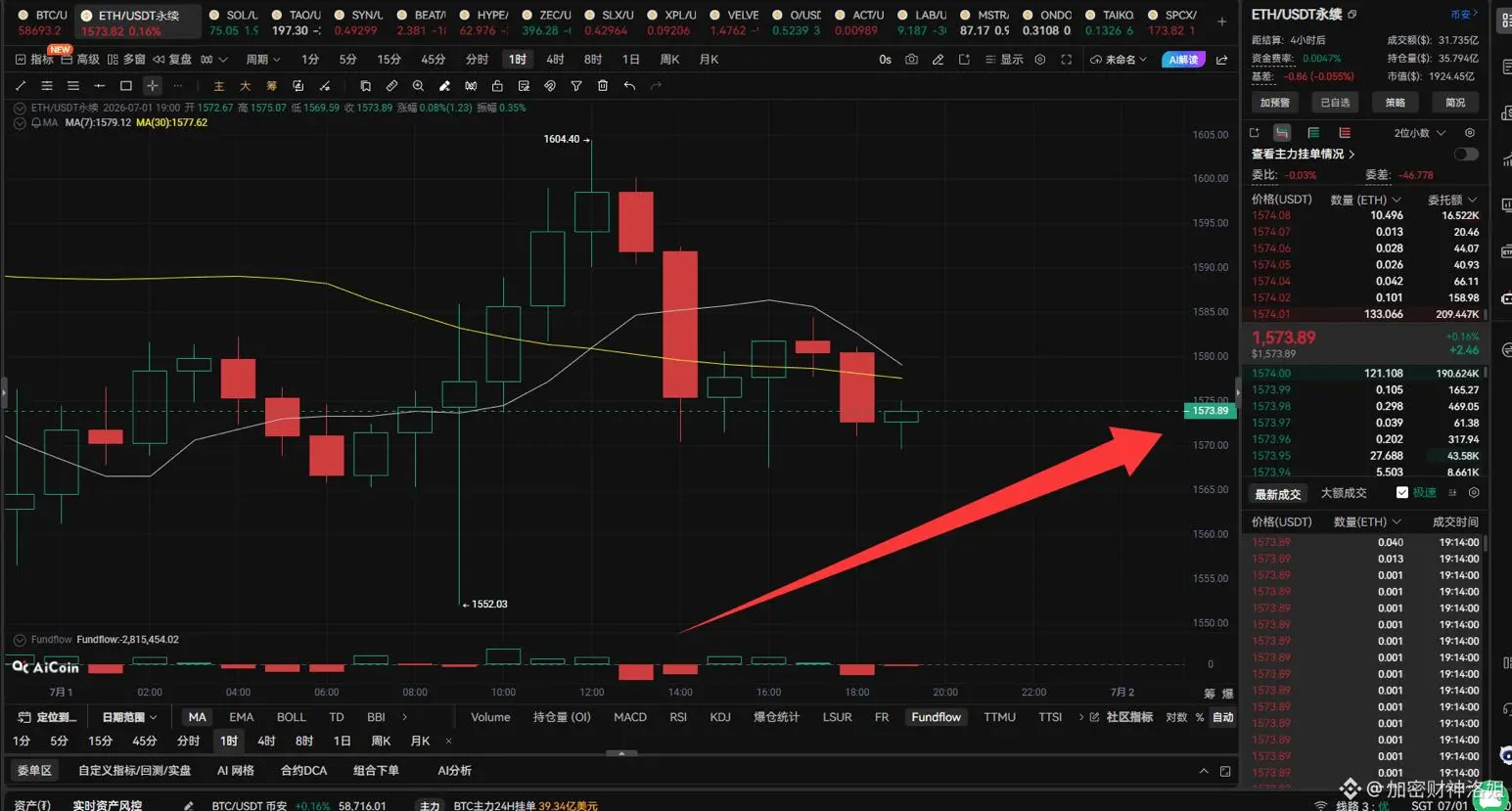Screen dimensions: 1512x811
Task: Open the AI 网格 tab
Action: (x=236, y=771)
